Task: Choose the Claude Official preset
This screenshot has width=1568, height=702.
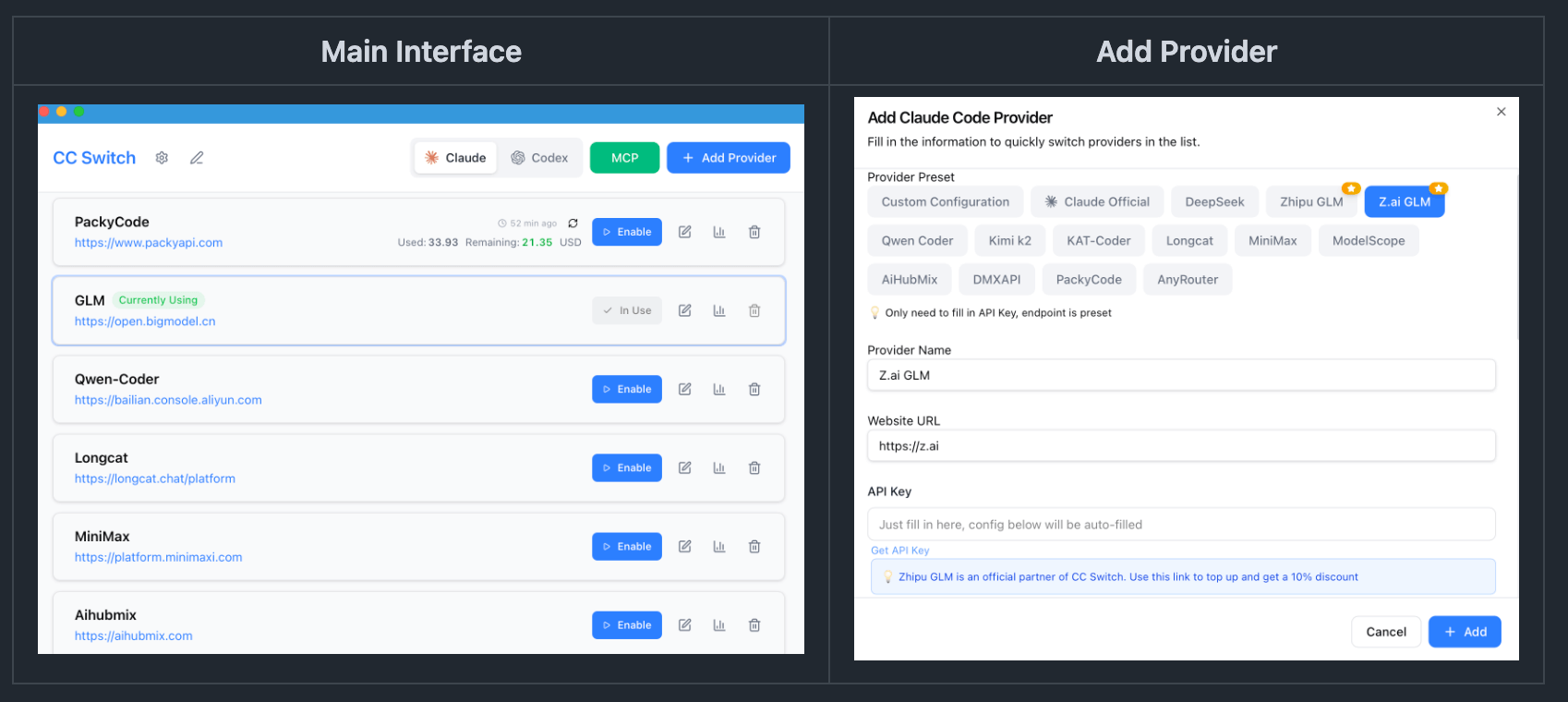Action: pos(1097,202)
